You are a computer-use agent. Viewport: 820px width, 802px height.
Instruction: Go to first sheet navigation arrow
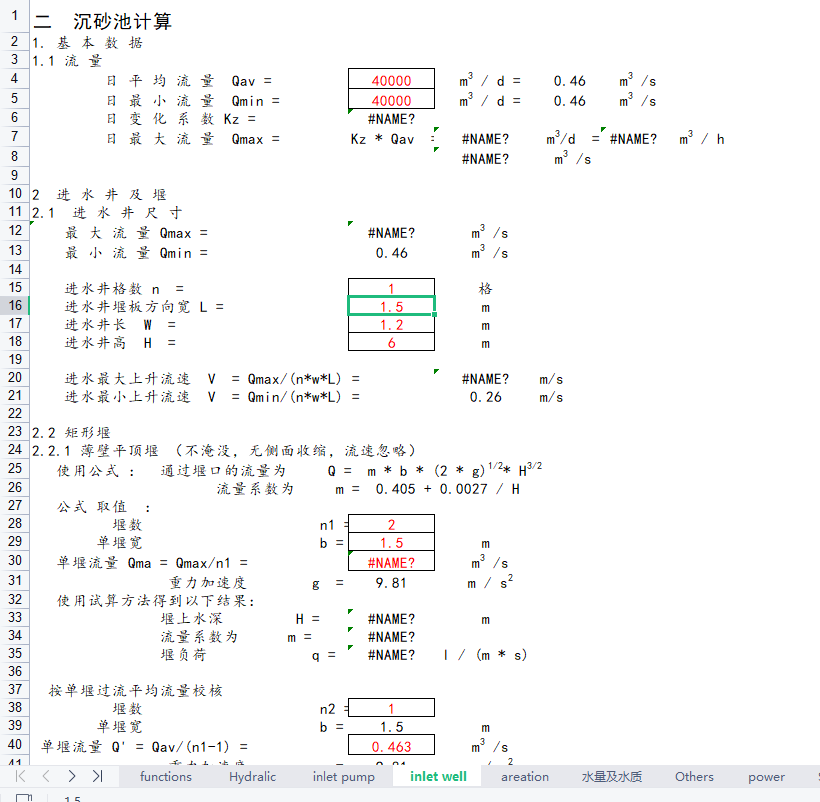[x=20, y=776]
